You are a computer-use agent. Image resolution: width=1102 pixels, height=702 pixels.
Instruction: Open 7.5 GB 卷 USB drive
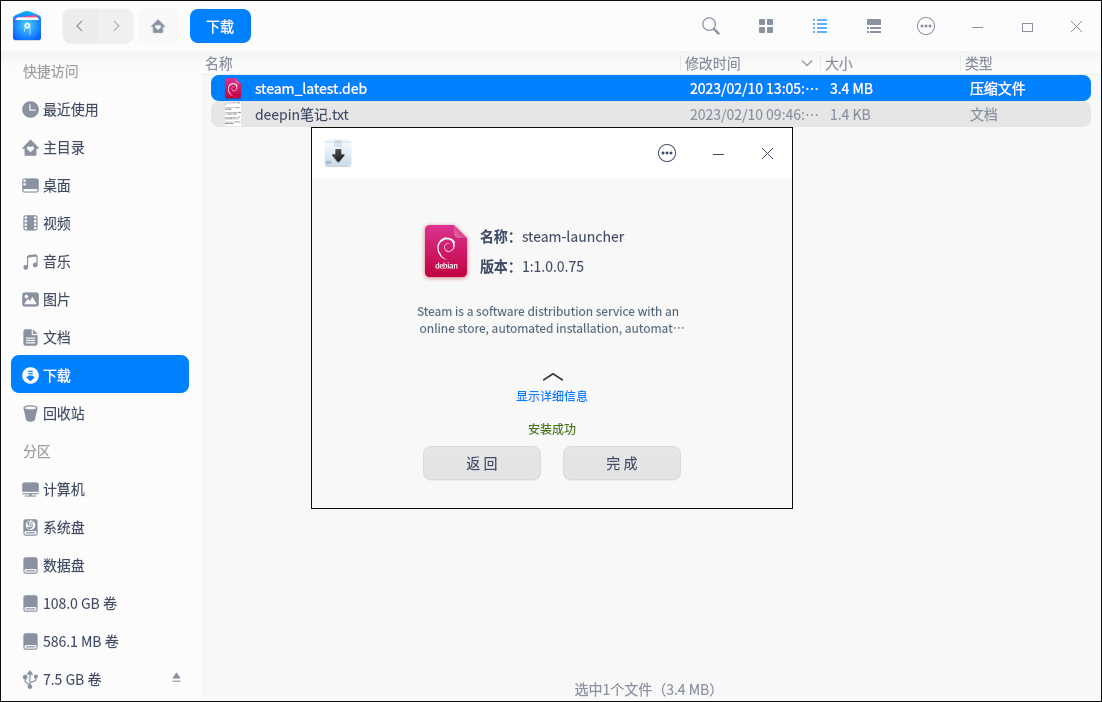point(100,680)
